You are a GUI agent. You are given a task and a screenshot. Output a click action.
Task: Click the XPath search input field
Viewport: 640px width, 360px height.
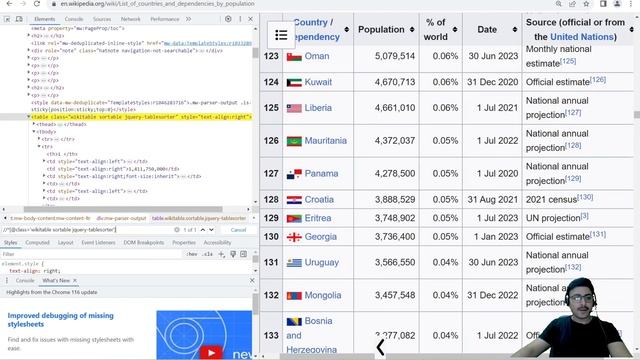88,230
